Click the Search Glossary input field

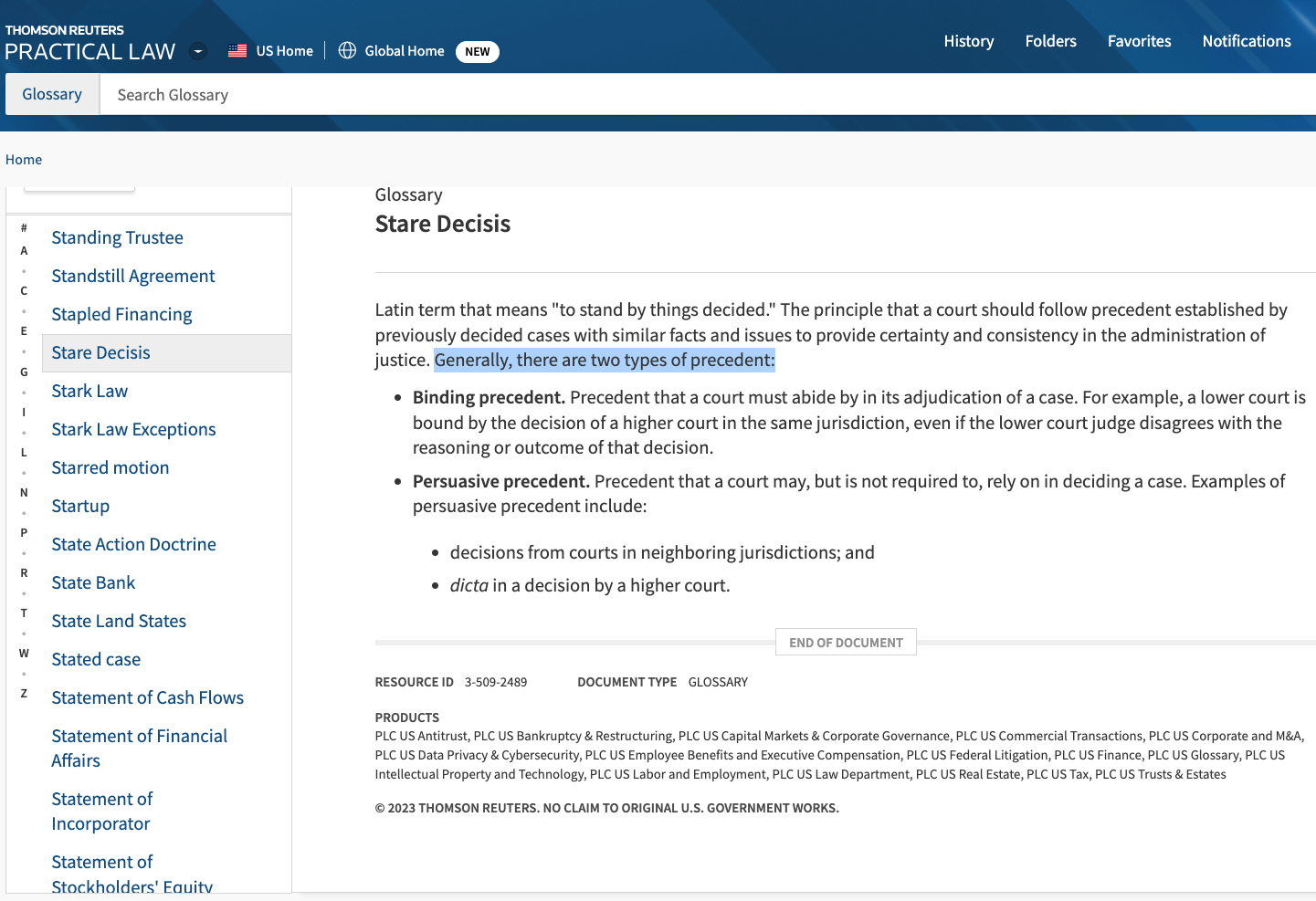(x=639, y=95)
